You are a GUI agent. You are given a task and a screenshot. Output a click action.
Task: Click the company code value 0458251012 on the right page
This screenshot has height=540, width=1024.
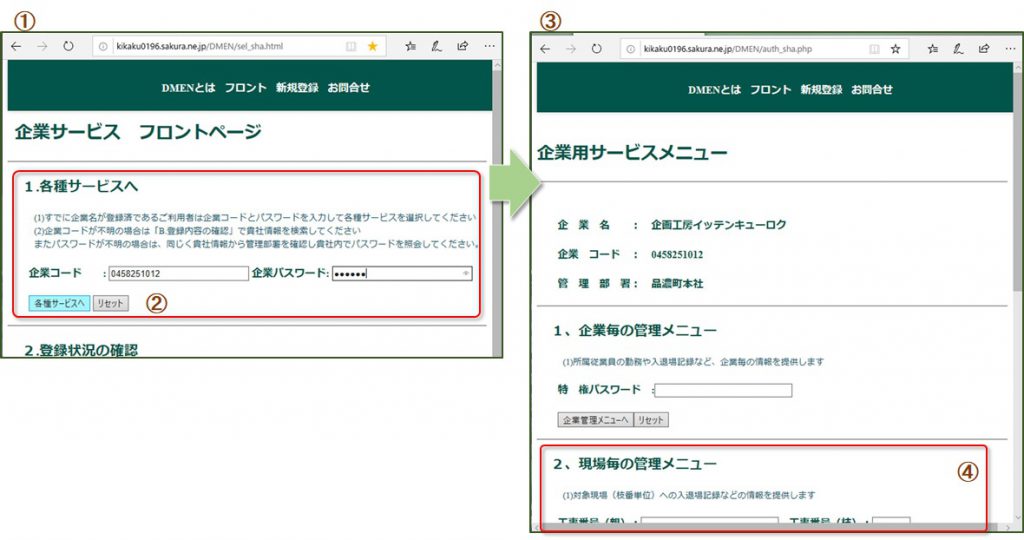(x=677, y=255)
